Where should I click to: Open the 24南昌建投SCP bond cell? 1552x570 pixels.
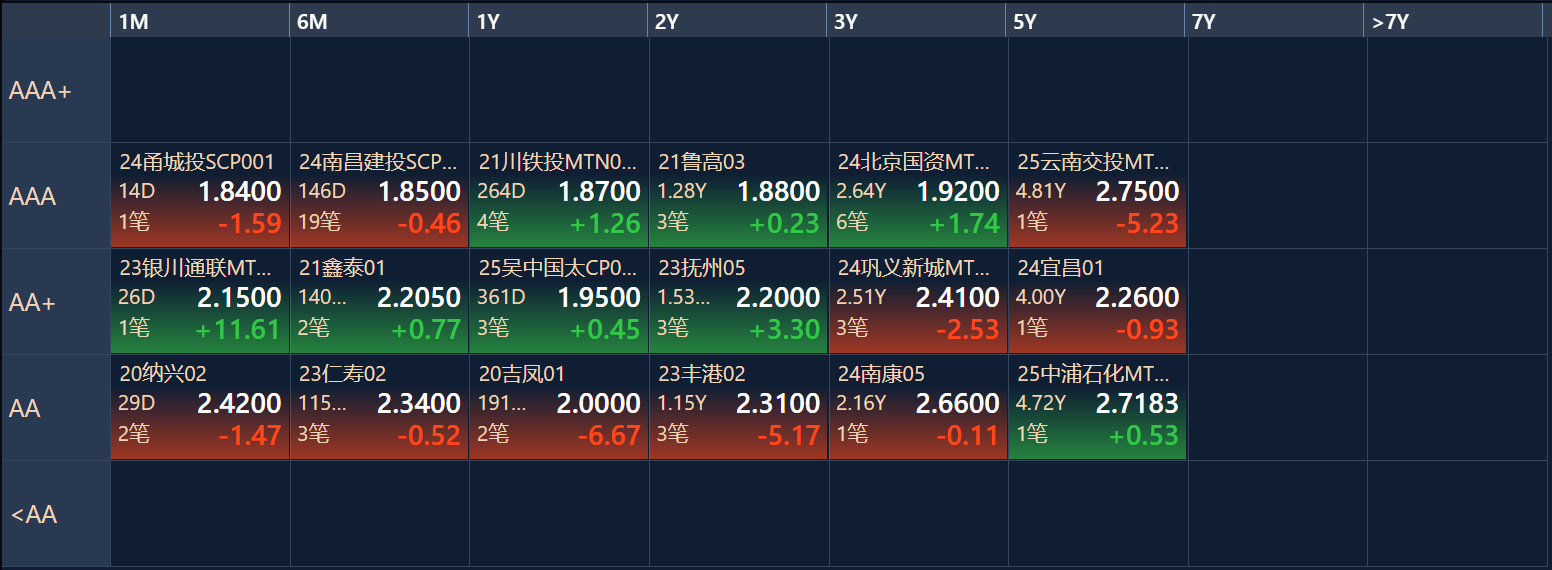pos(379,196)
